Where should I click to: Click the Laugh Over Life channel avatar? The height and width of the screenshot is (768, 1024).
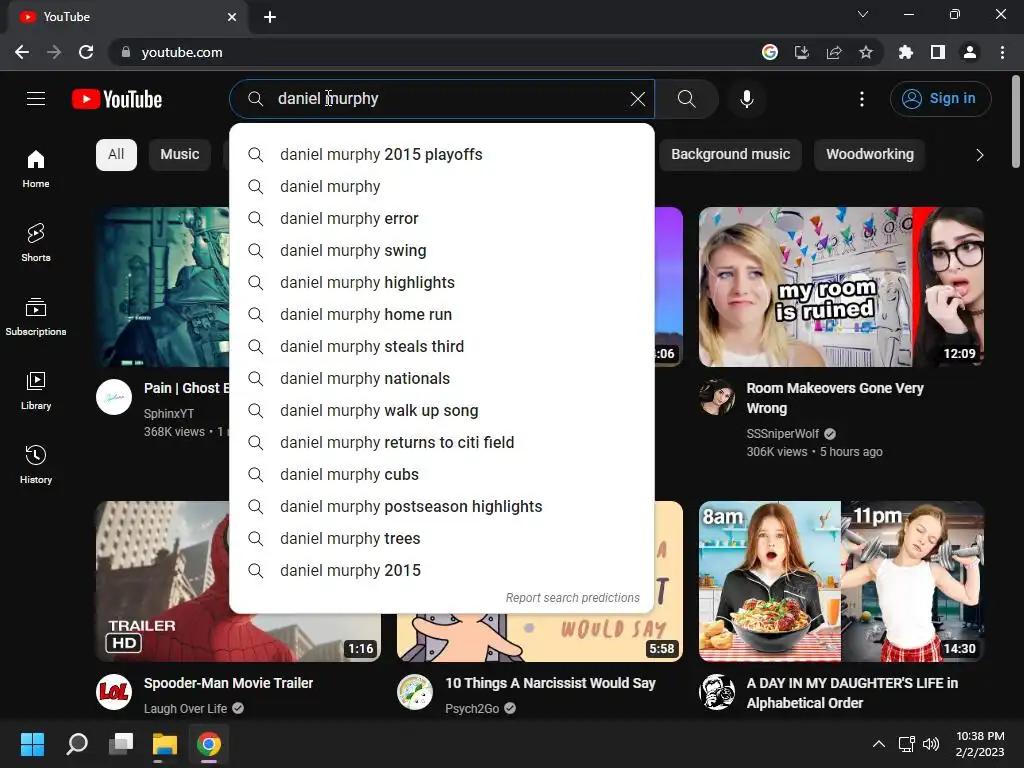tap(114, 692)
